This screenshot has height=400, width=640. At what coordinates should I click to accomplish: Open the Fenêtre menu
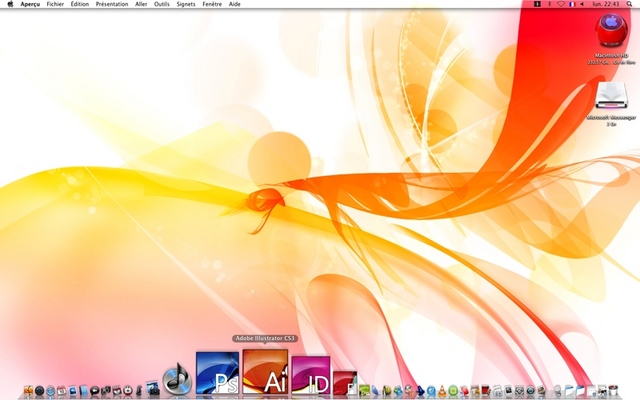[x=212, y=4]
